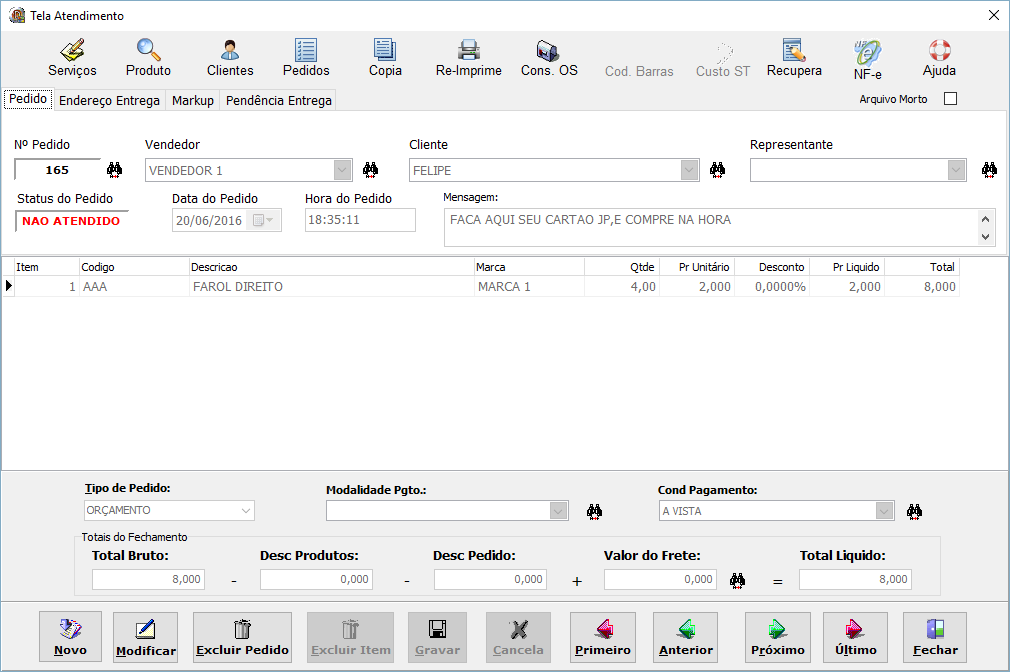This screenshot has width=1010, height=672.
Task: Expand the Cliente dropdown showing FELIPE
Action: (689, 170)
